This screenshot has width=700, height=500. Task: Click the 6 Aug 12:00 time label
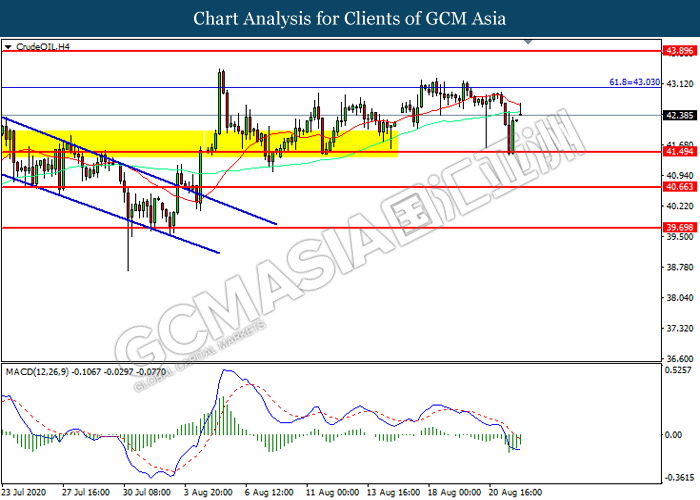pos(269,492)
